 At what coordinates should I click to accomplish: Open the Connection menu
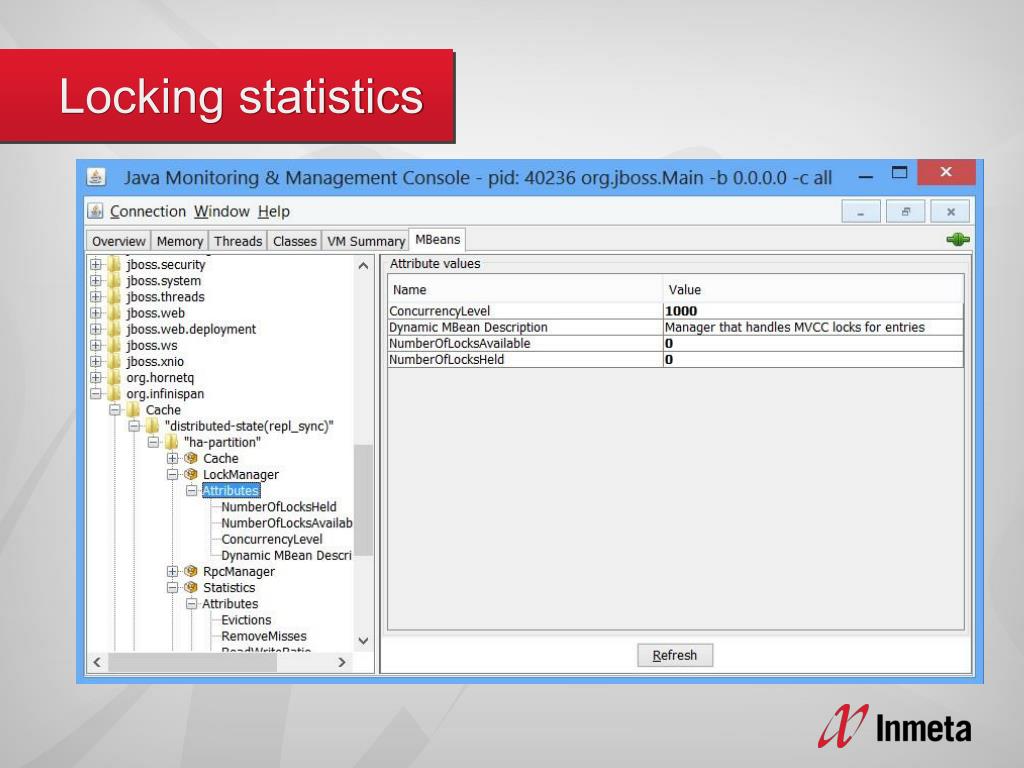coord(148,212)
